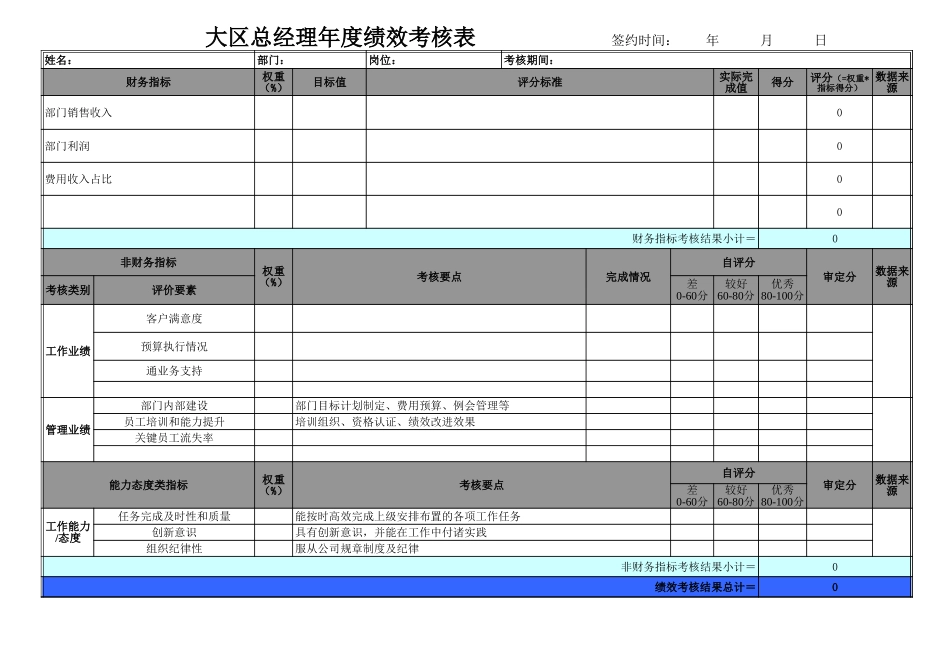Image resolution: width=950 pixels, height=672 pixels.
Task: Click the 实际完成值 column header
Action: pyautogui.click(x=736, y=82)
